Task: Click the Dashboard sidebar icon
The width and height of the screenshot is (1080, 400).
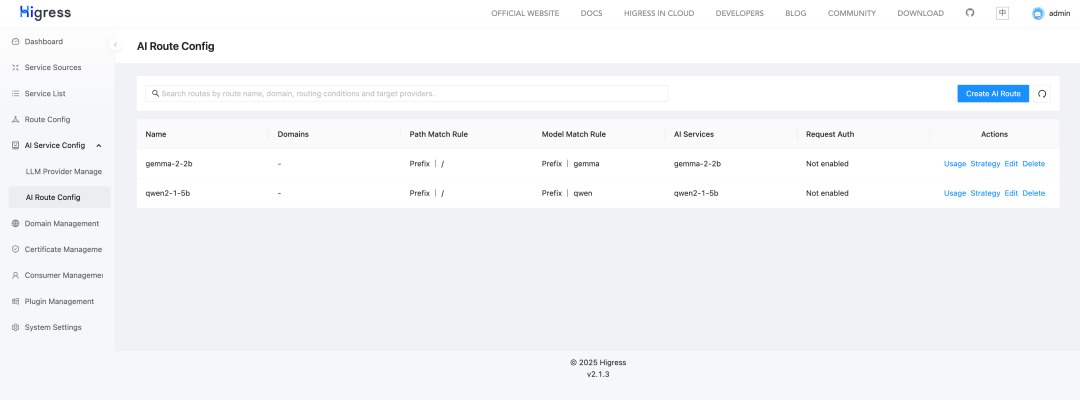Action: click(16, 42)
